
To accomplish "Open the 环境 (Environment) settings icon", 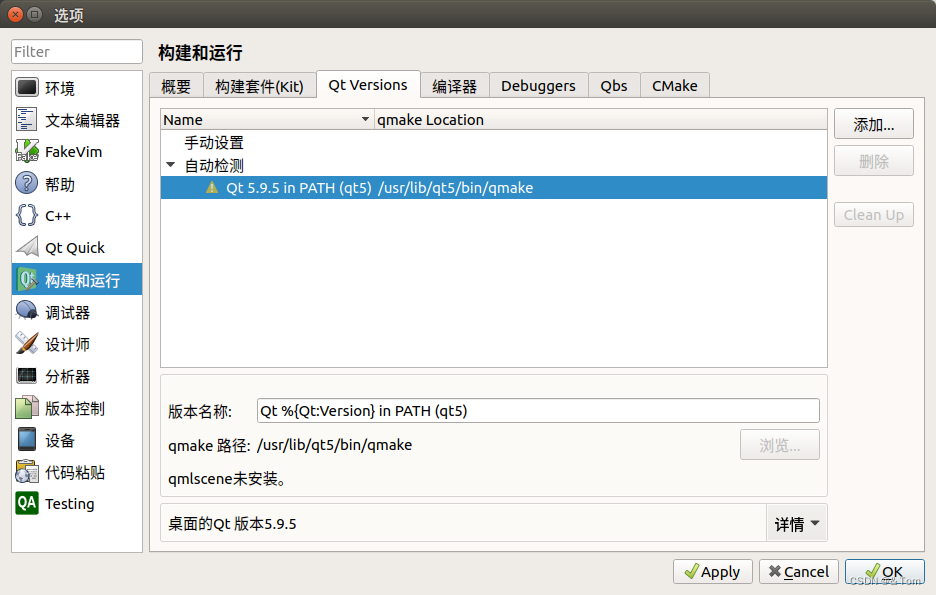I will (x=27, y=88).
